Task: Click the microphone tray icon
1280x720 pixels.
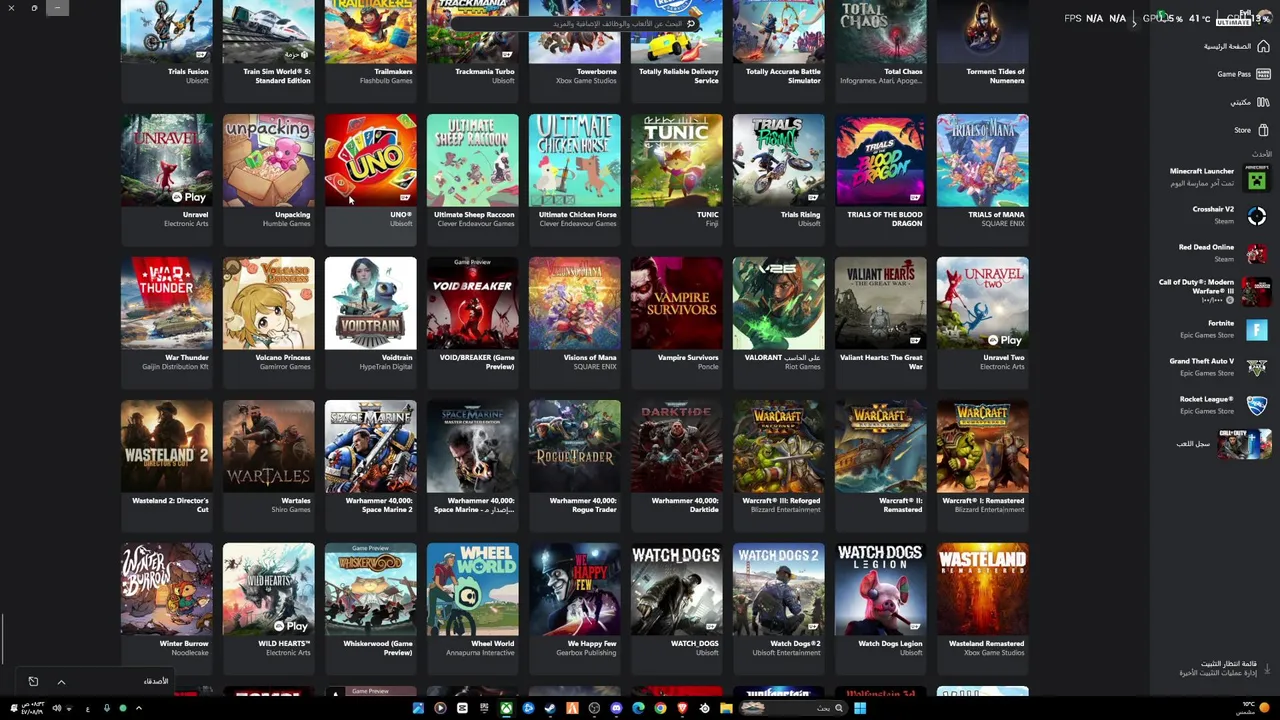Action: pos(106,708)
